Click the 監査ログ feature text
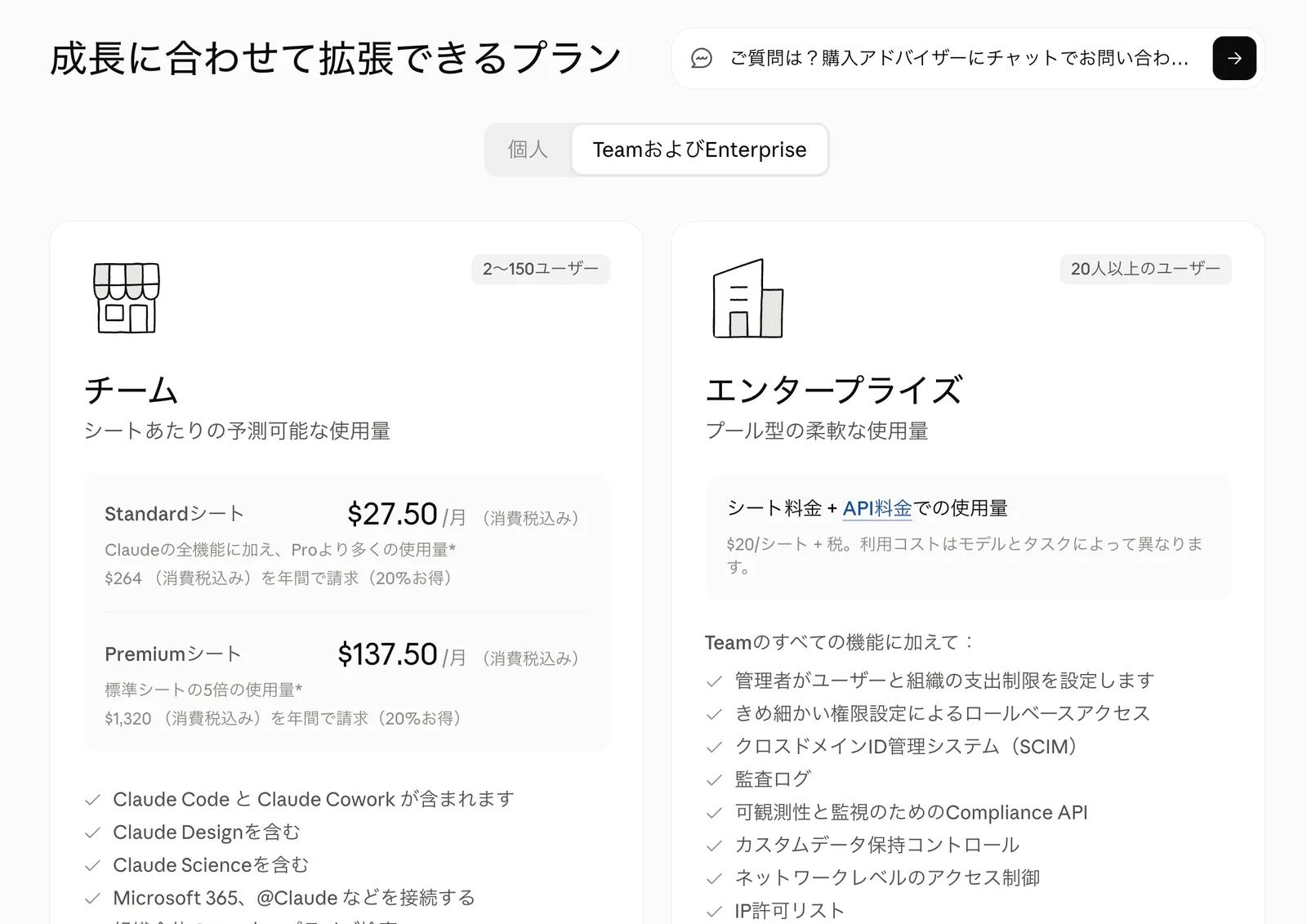1307x924 pixels. pos(773,779)
